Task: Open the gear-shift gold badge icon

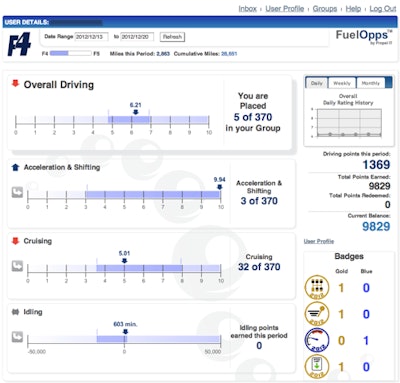Action: coord(317,287)
